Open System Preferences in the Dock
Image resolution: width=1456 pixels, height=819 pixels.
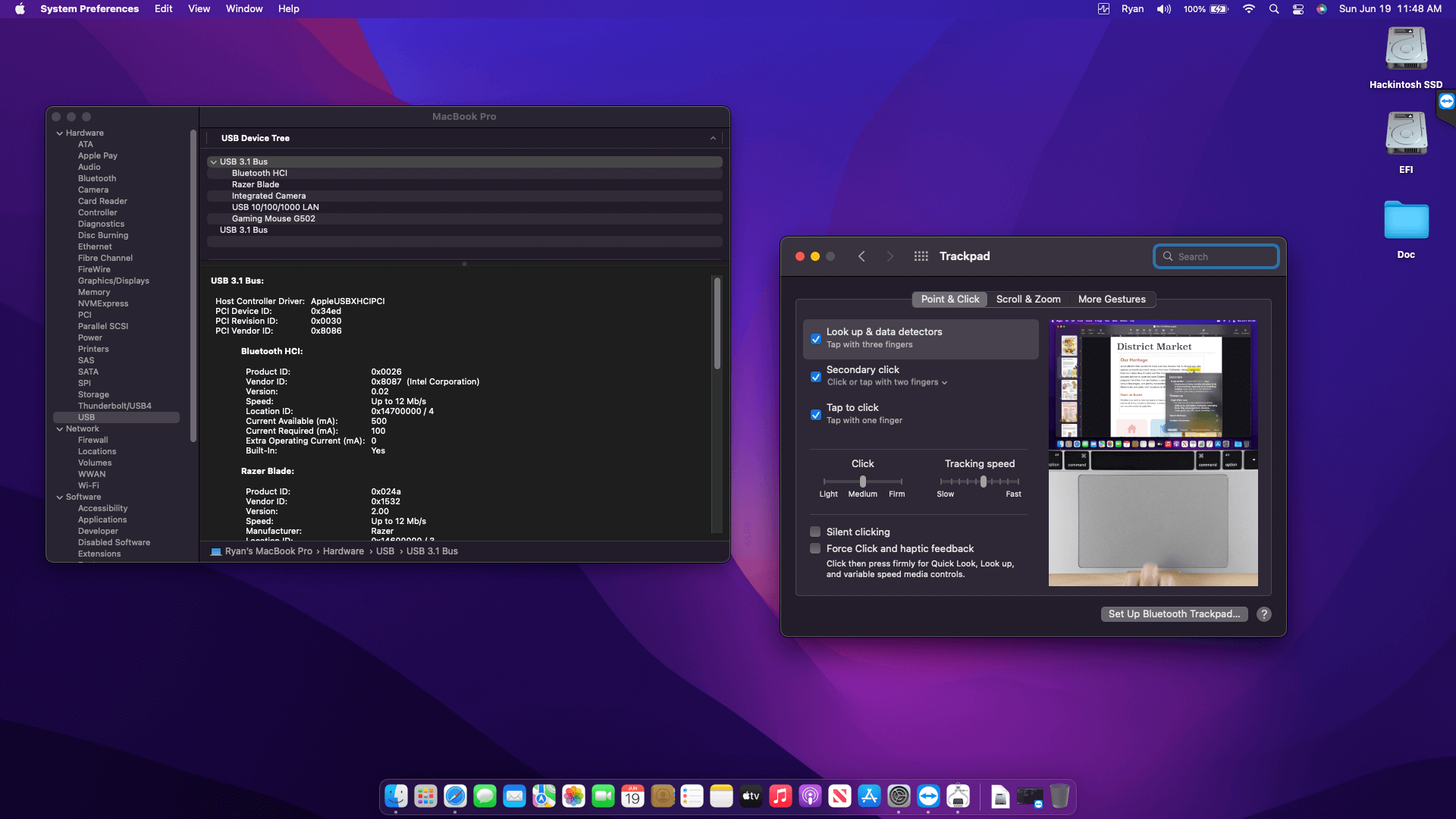[899, 795]
